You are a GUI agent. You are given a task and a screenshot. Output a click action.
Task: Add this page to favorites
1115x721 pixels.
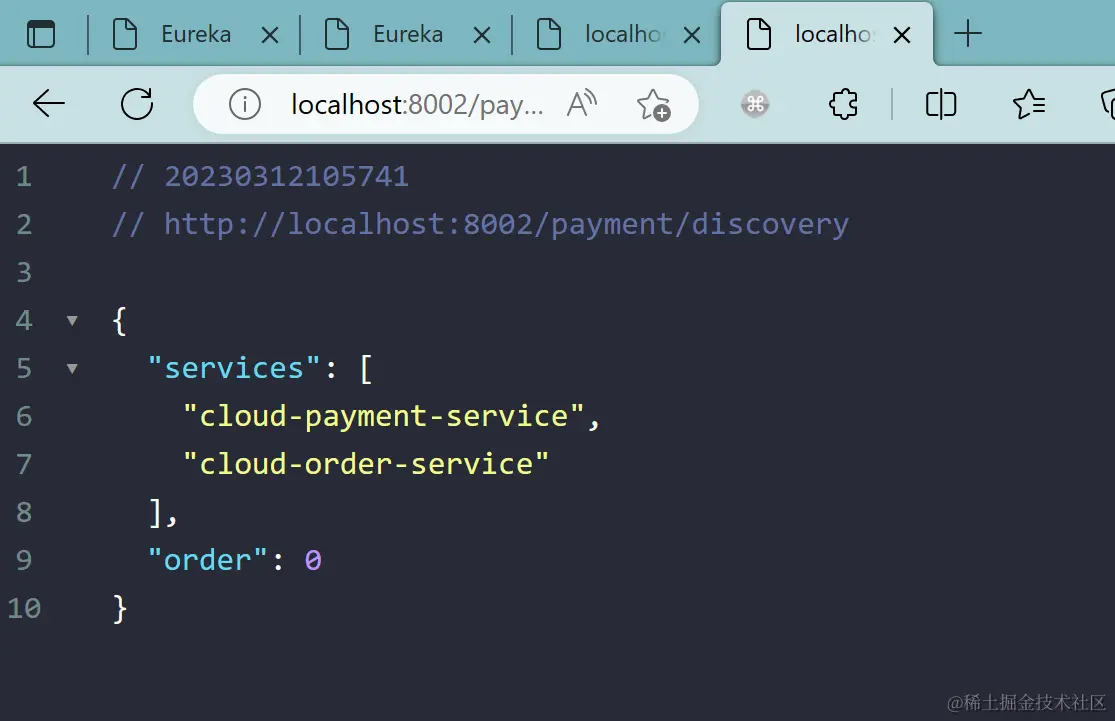653,105
